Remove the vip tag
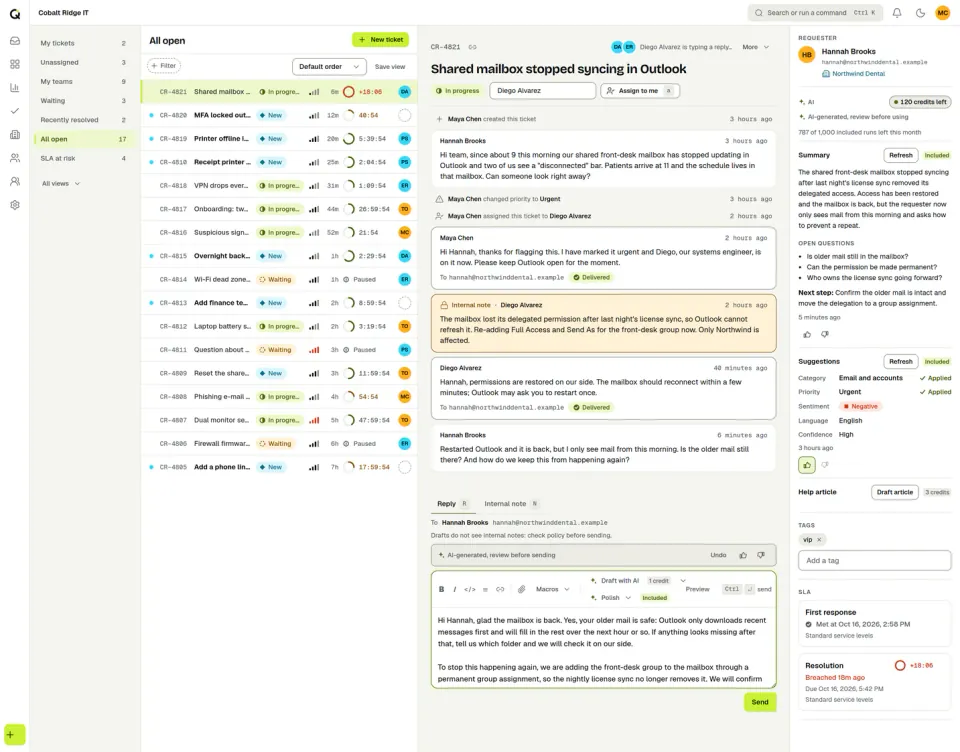This screenshot has height=752, width=960. (819, 540)
